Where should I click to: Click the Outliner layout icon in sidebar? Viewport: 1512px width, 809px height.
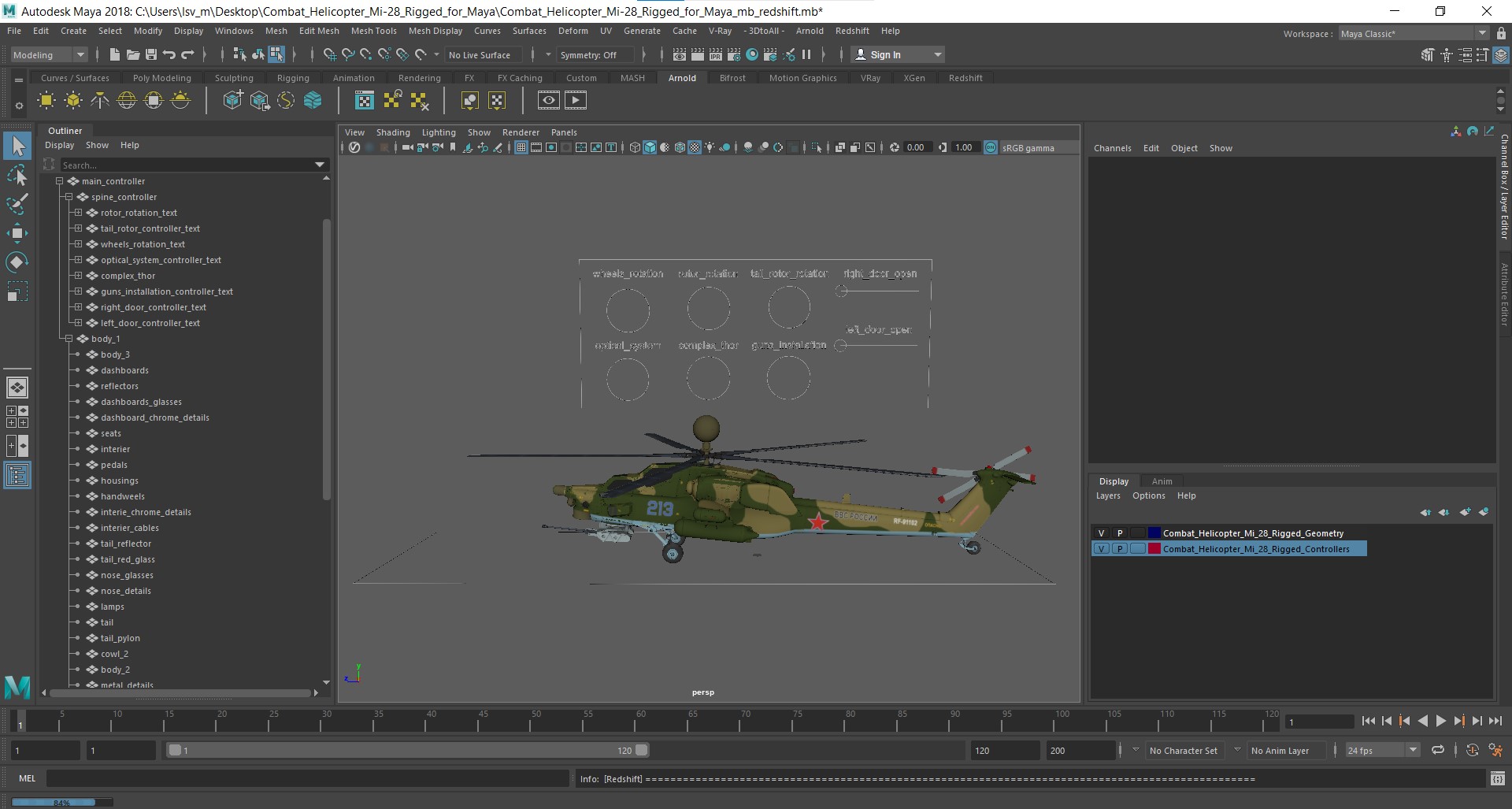(17, 475)
